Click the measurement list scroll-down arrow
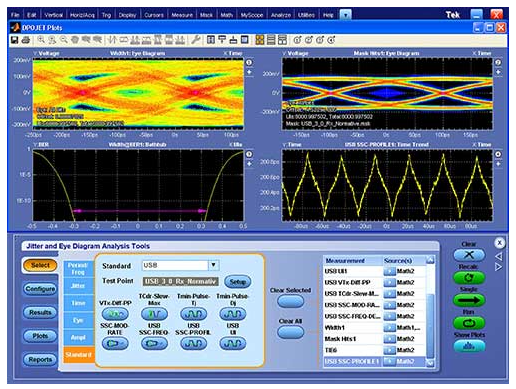This screenshot has height=389, width=516. click(x=430, y=363)
